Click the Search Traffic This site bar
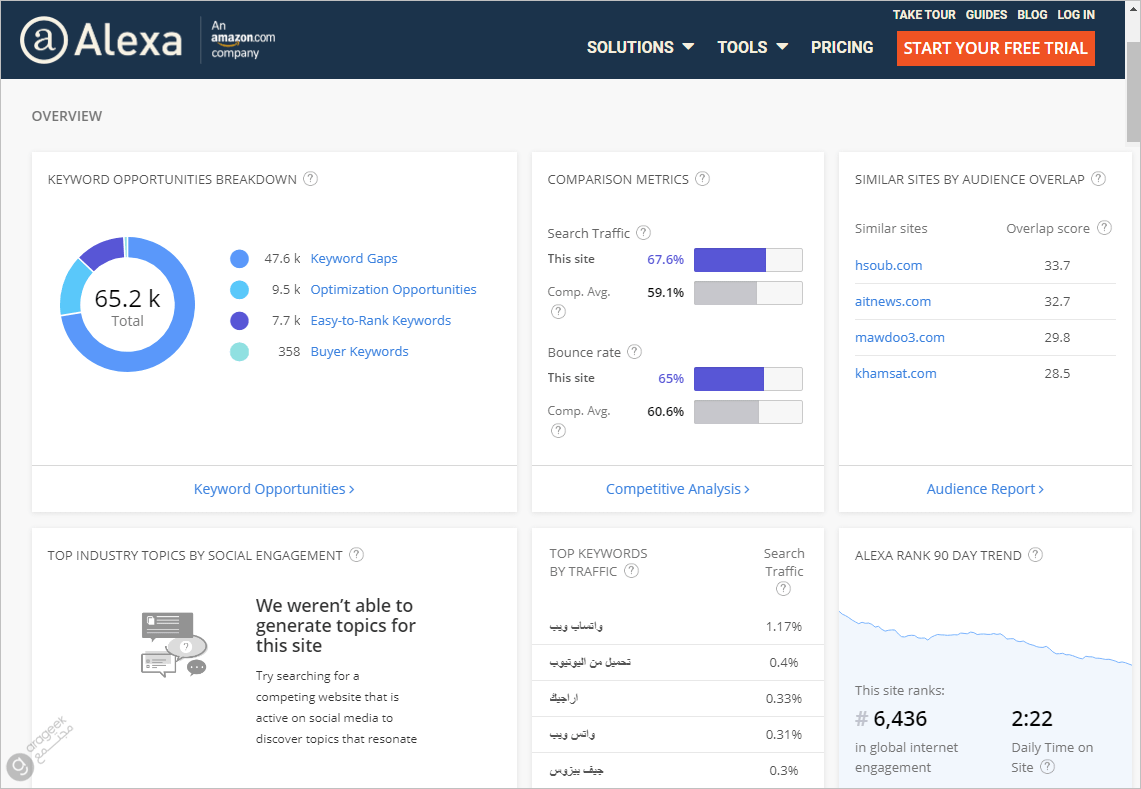The image size is (1141, 789). tap(748, 260)
